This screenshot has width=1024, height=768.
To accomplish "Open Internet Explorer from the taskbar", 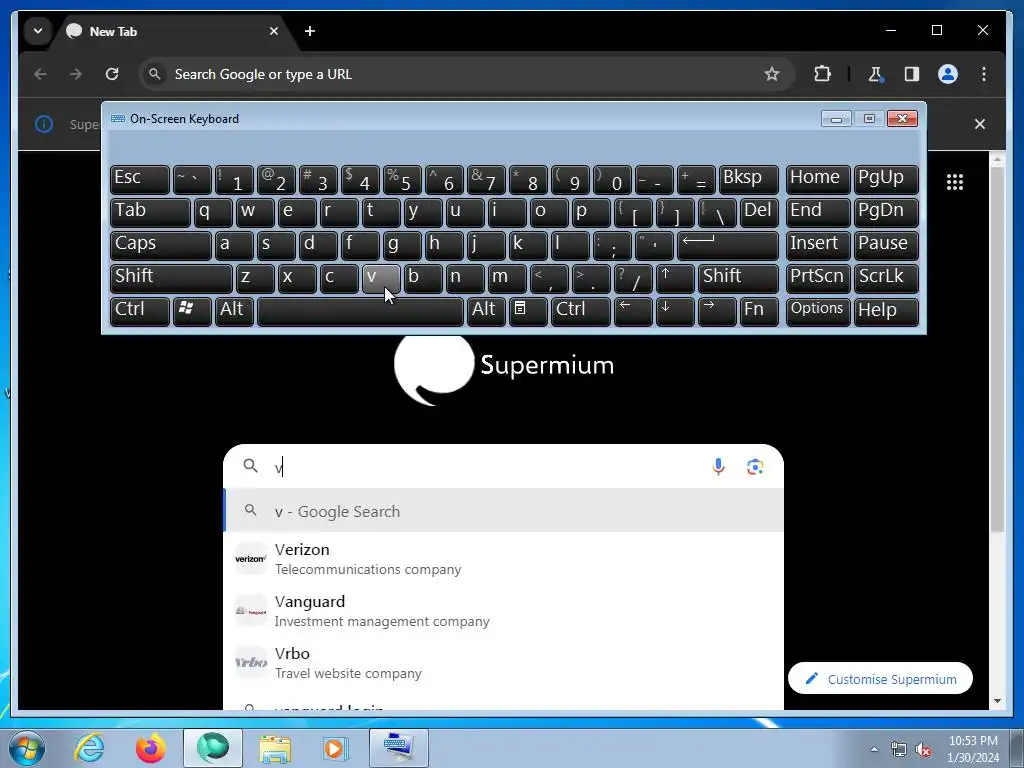I will [89, 748].
